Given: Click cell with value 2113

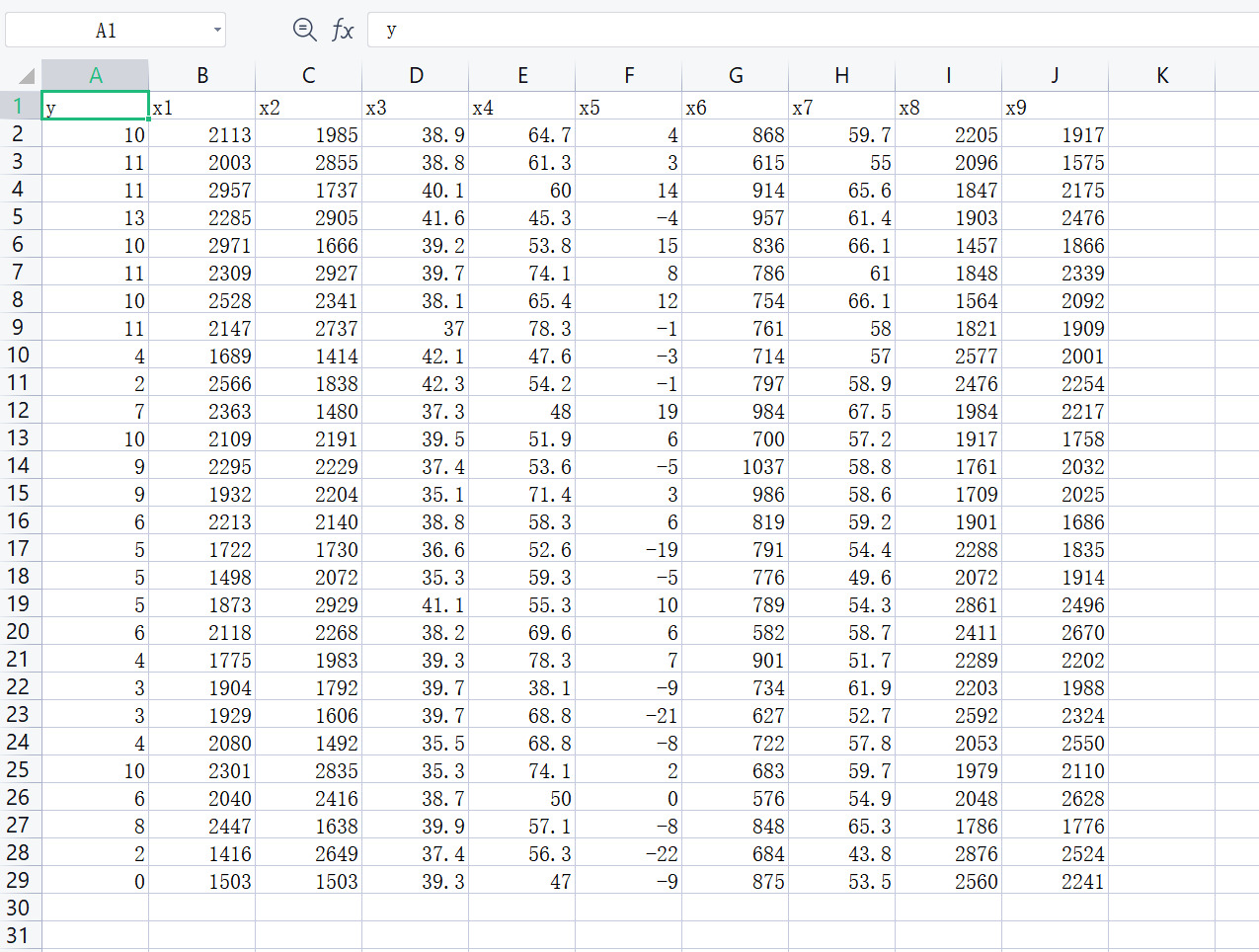Looking at the screenshot, I should [x=202, y=133].
